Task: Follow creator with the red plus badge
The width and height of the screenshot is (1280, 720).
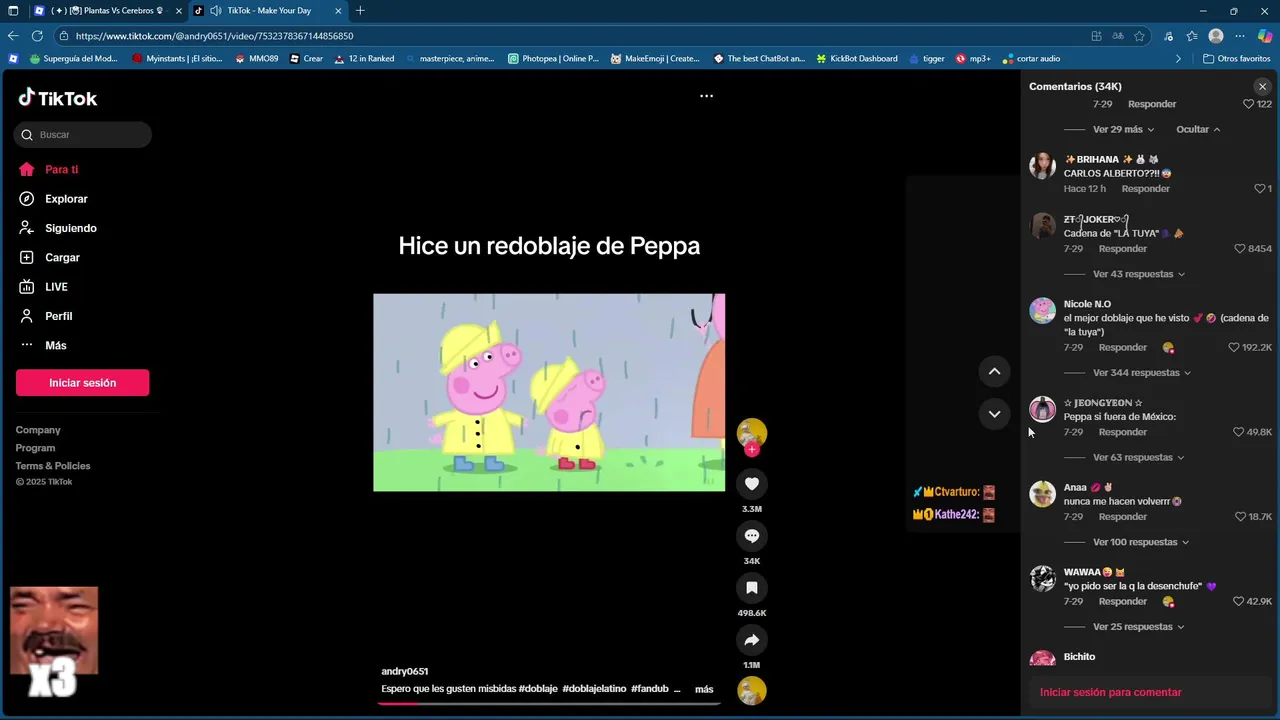Action: coord(752,450)
